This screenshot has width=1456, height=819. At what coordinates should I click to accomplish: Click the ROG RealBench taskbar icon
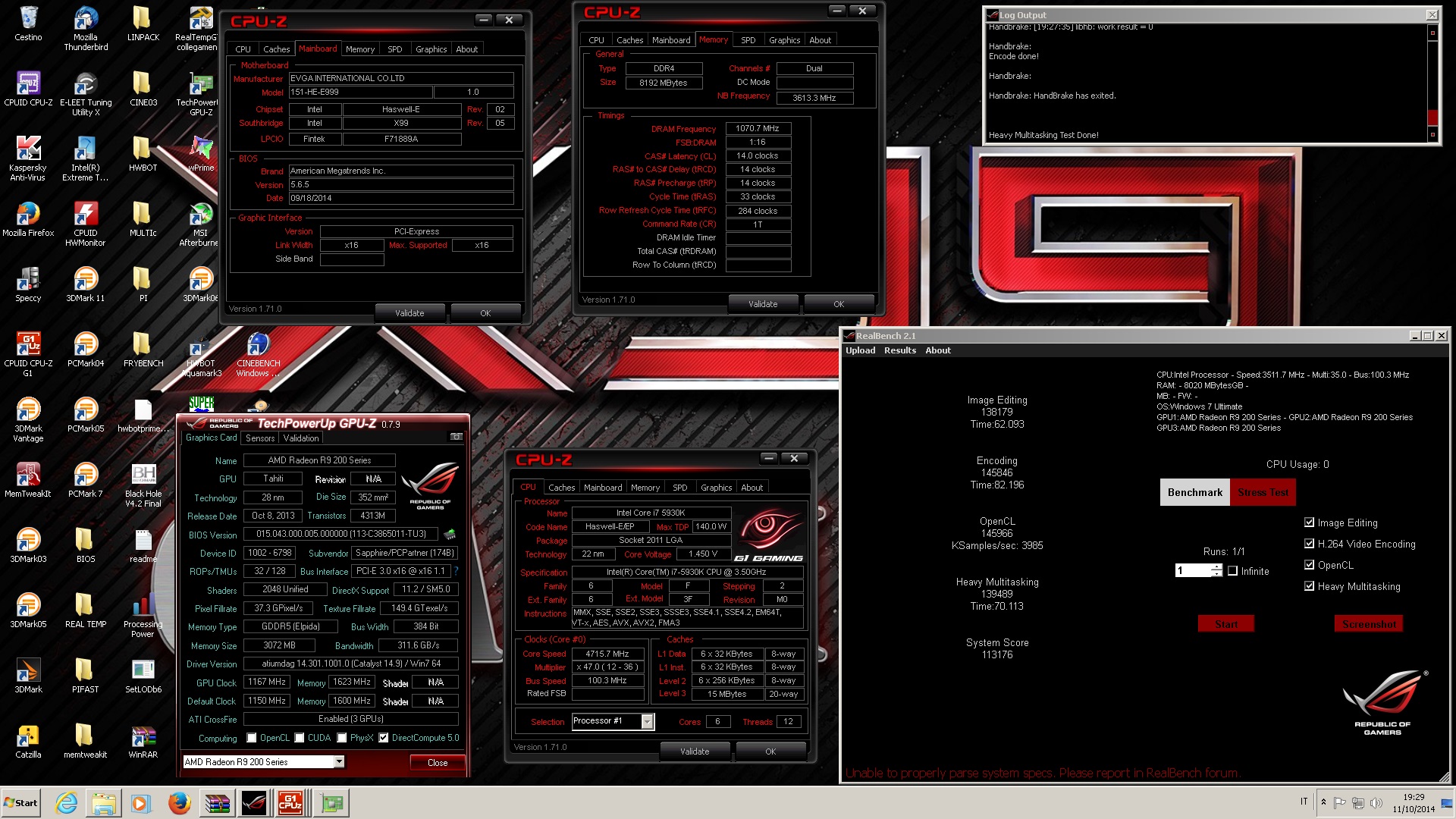click(254, 802)
